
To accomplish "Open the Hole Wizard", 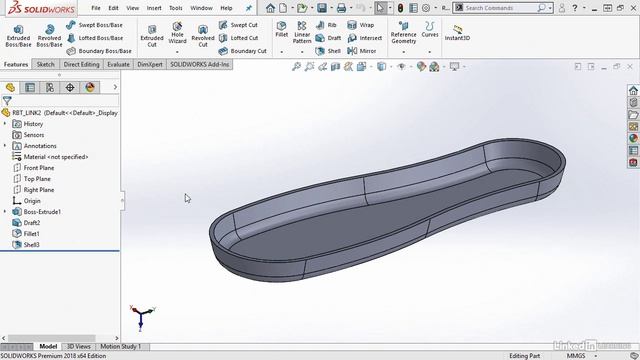I will (177, 33).
